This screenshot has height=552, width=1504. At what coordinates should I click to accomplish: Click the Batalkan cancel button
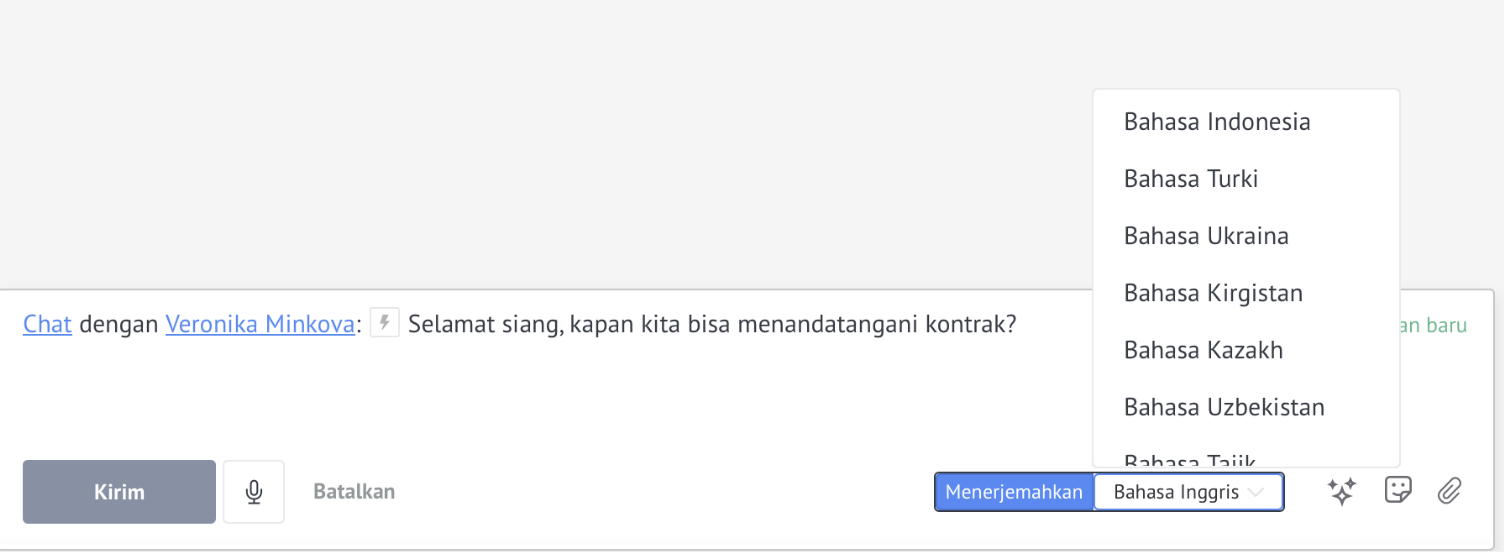pos(354,492)
